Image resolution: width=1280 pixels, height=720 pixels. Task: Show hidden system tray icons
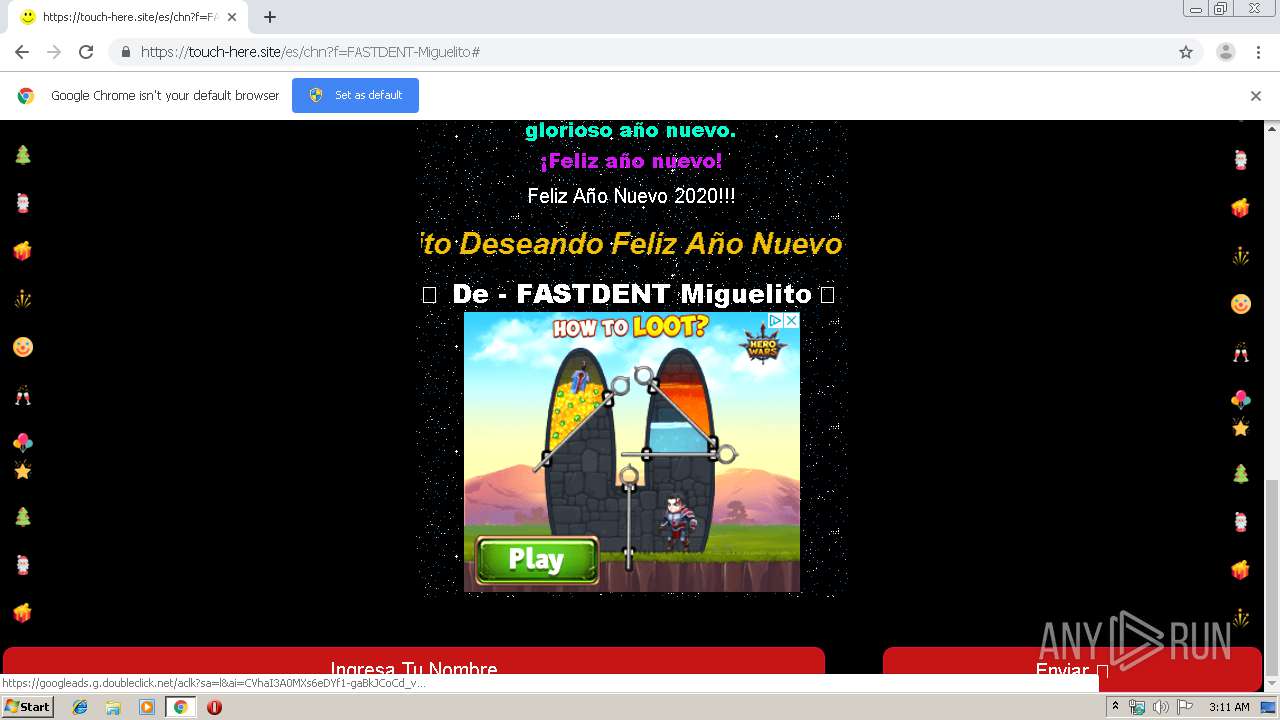click(x=1115, y=707)
